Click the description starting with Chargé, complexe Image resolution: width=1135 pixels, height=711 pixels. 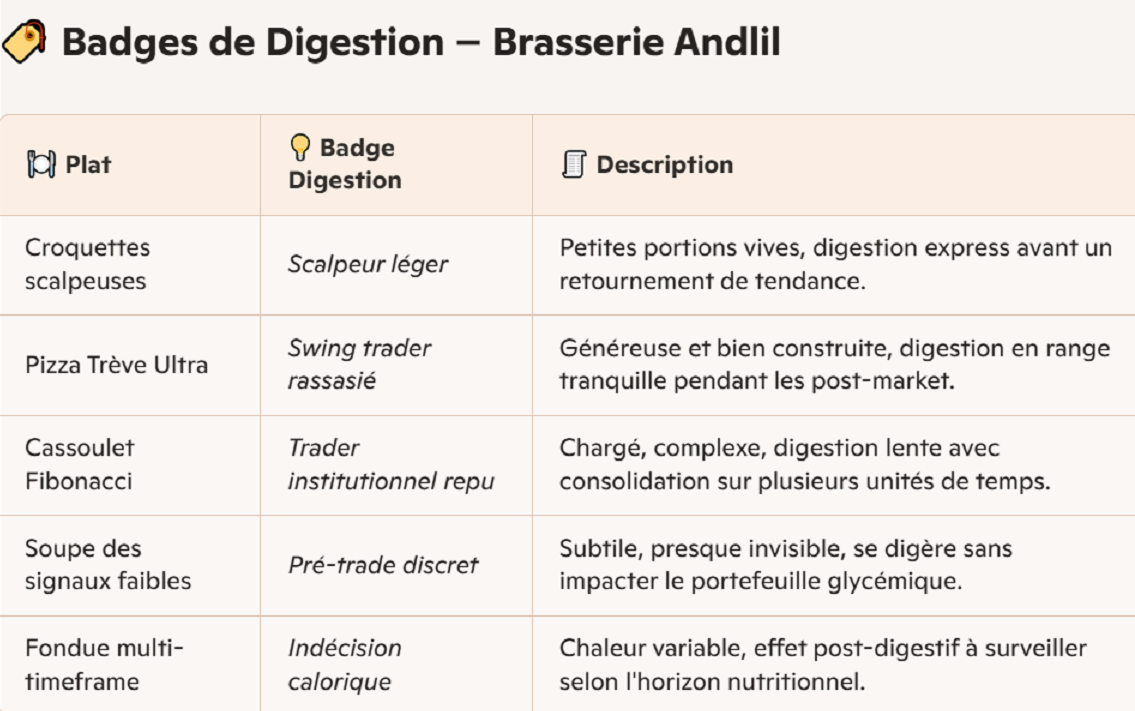pyautogui.click(x=804, y=464)
